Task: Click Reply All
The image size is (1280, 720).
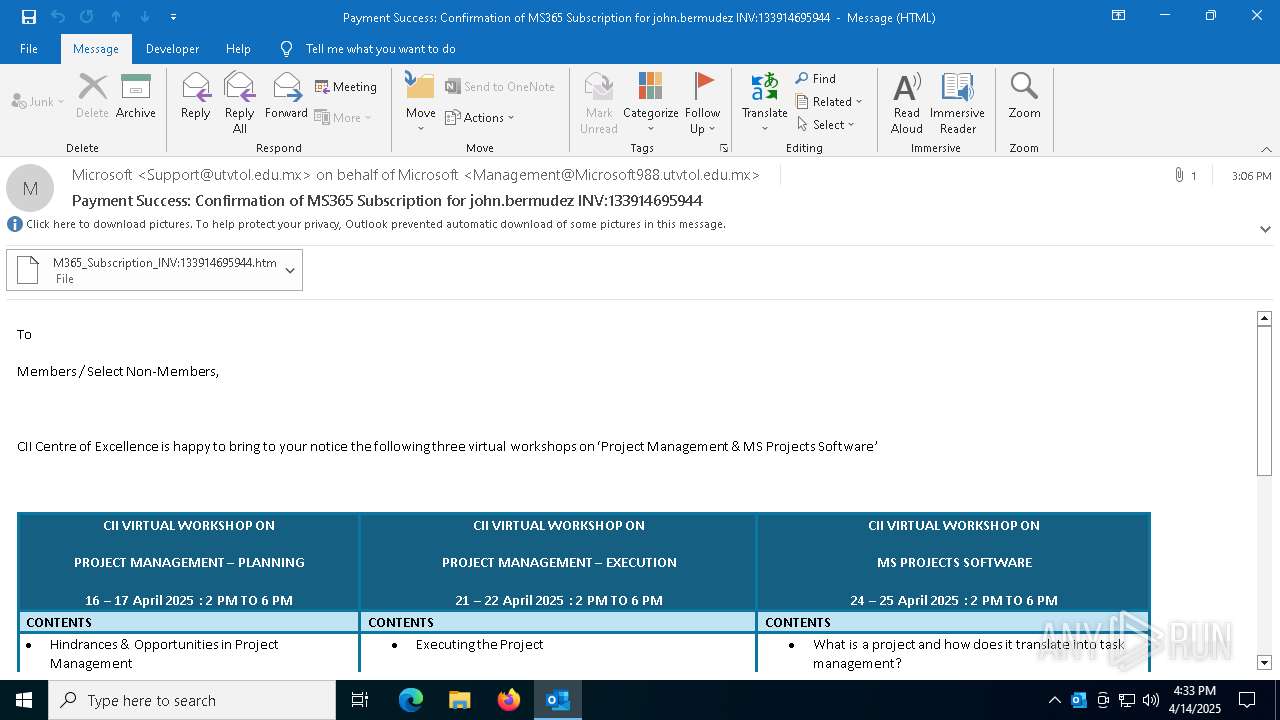Action: coord(240,103)
